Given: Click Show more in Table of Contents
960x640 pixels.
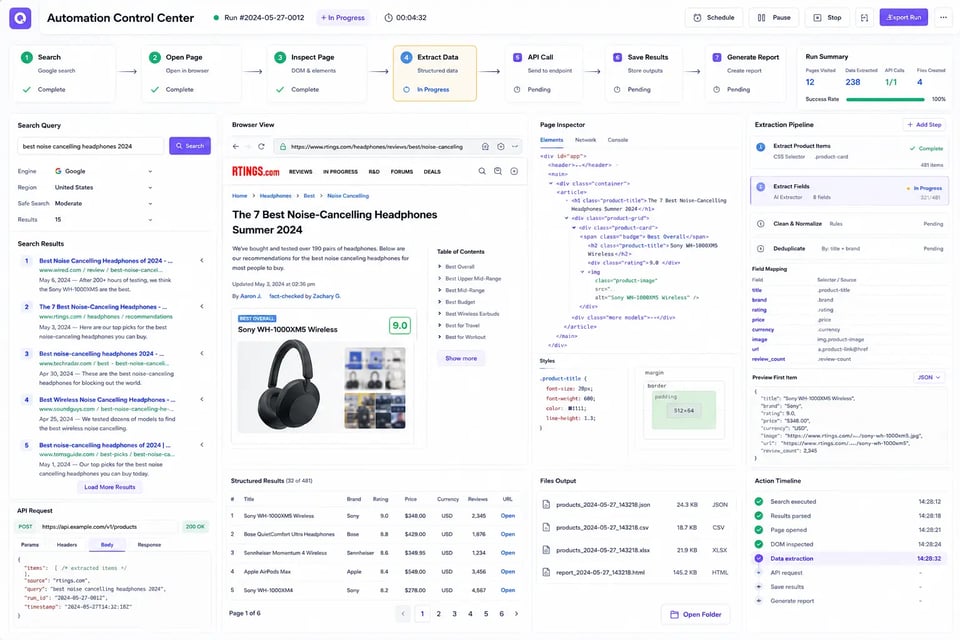Looking at the screenshot, I should (x=461, y=358).
